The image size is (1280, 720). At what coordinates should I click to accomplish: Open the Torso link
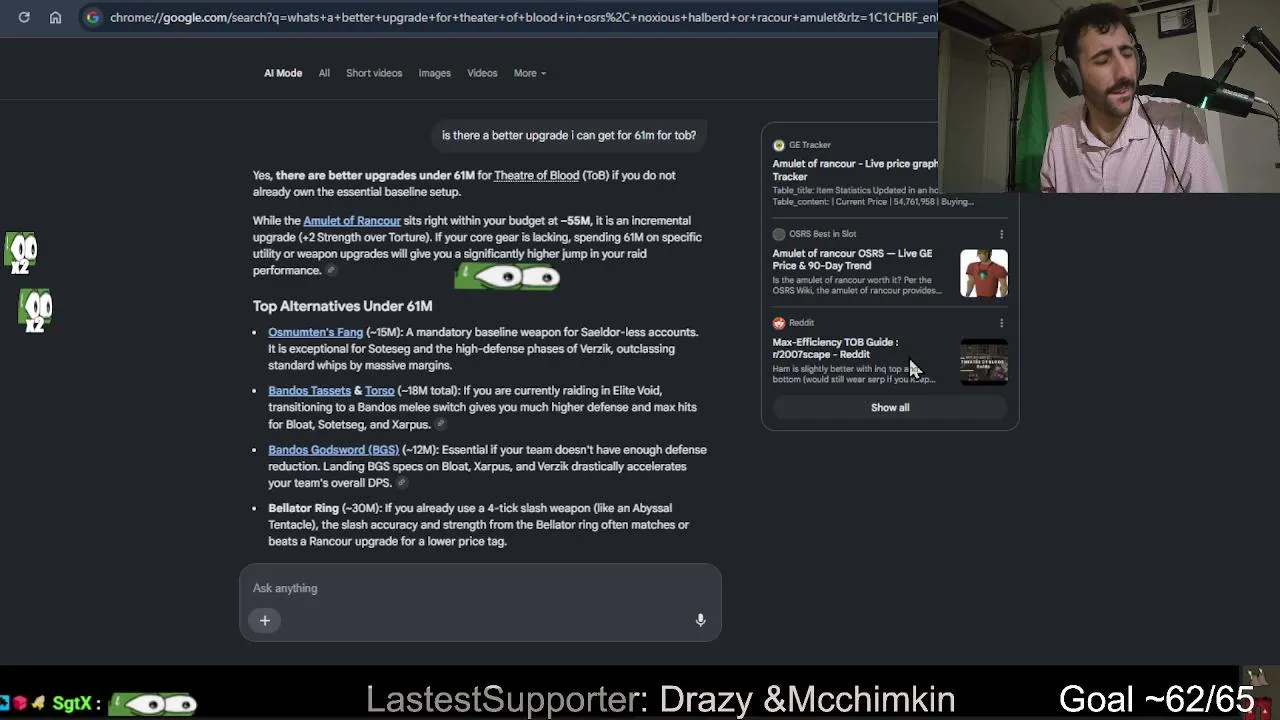point(379,391)
